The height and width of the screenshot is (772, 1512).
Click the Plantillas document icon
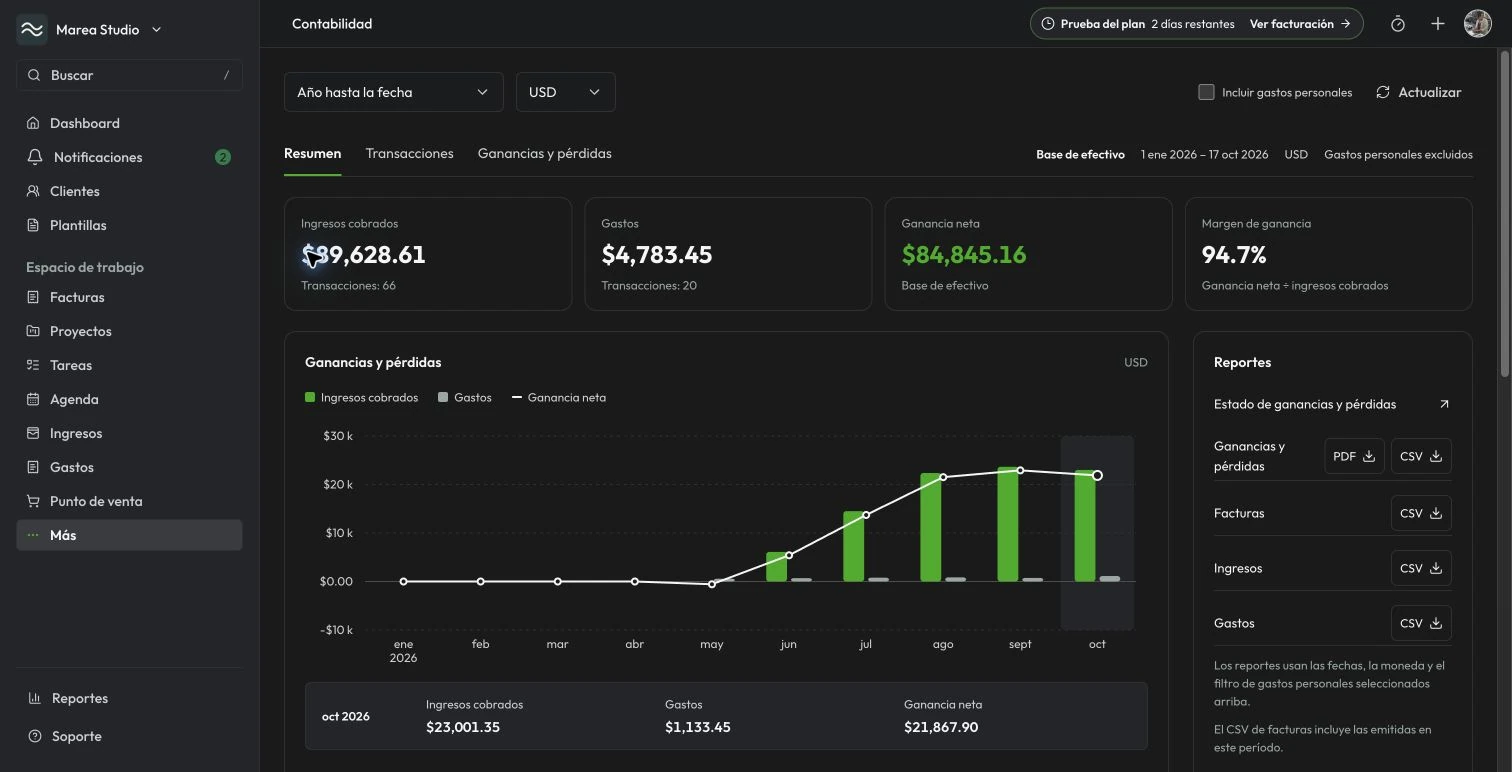(x=33, y=225)
